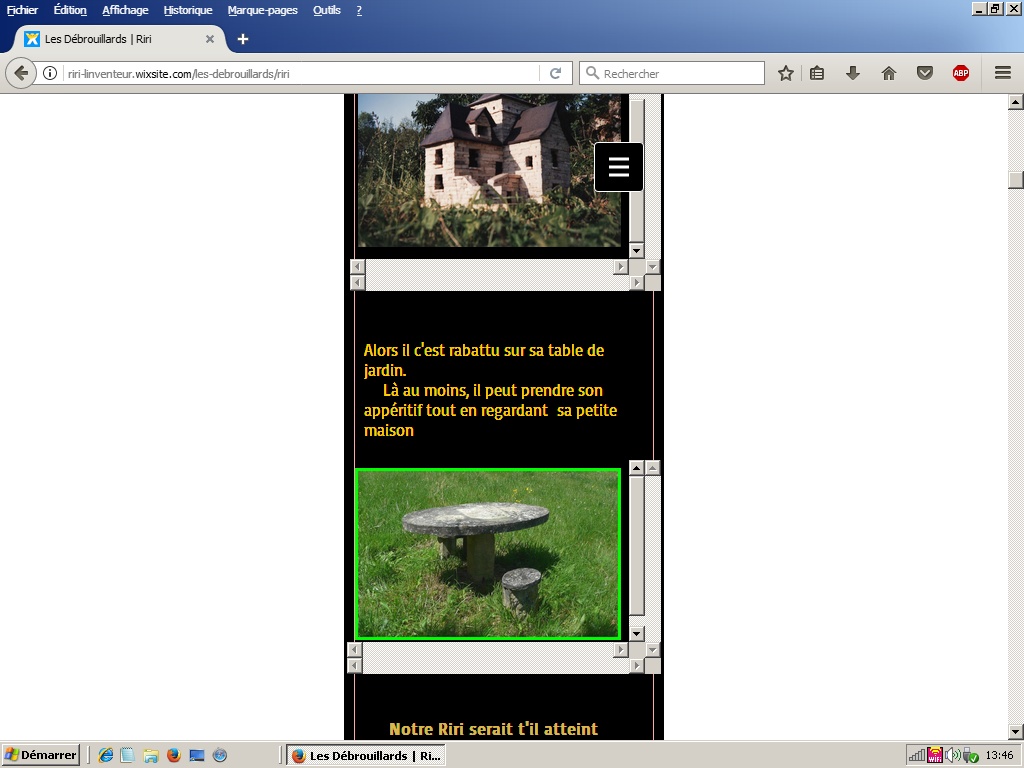Open the Firefox hamburger menu
This screenshot has width=1024, height=768.
pyautogui.click(x=1003, y=73)
